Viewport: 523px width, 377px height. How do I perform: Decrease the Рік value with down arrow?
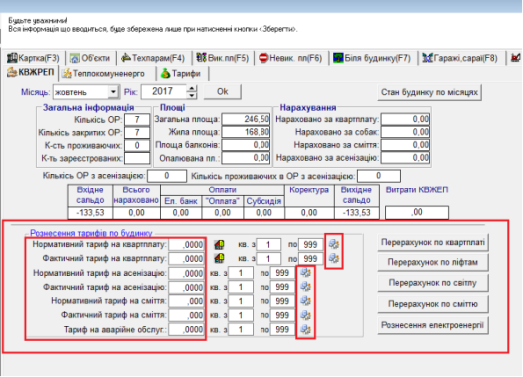click(x=192, y=95)
